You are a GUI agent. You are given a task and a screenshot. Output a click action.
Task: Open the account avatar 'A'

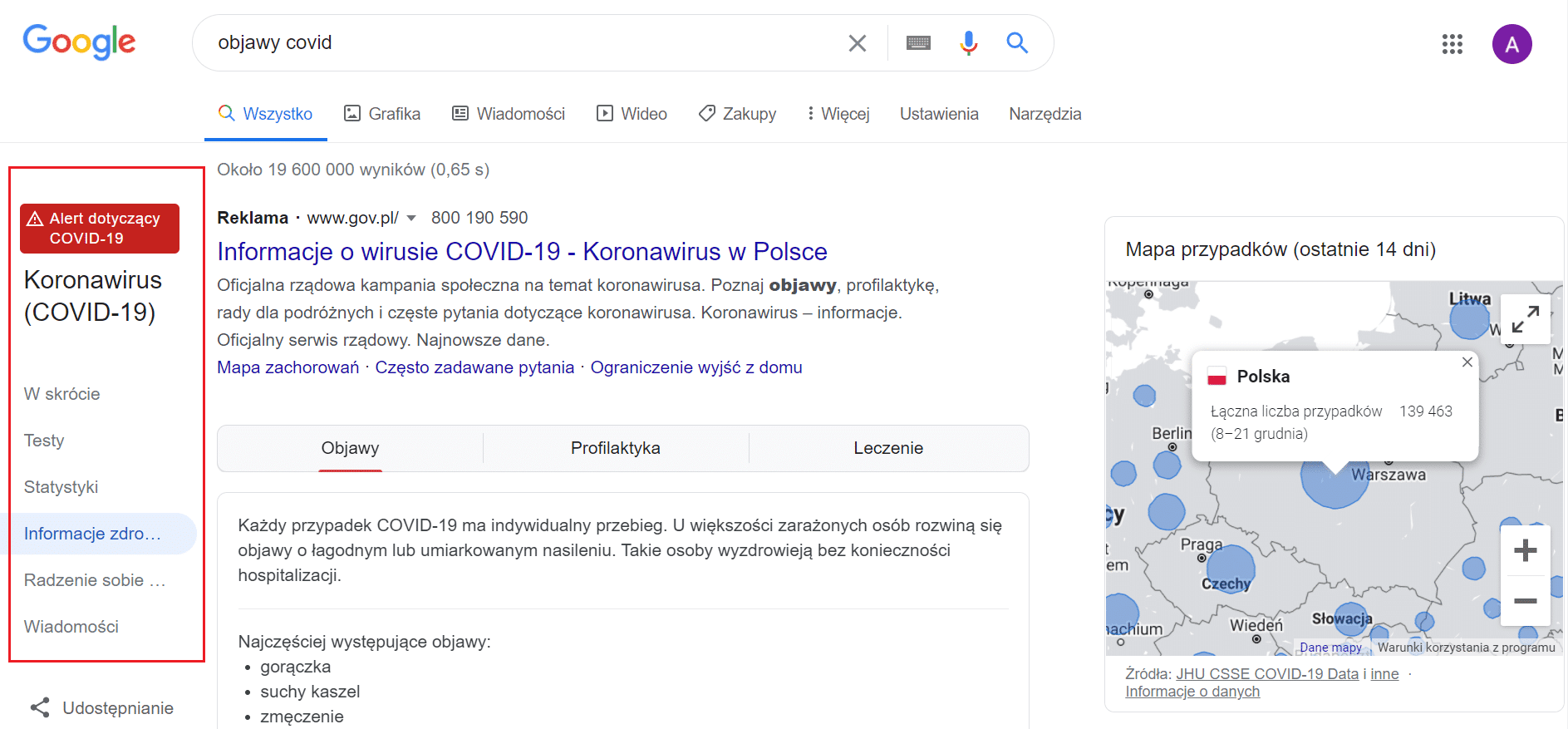(1512, 44)
